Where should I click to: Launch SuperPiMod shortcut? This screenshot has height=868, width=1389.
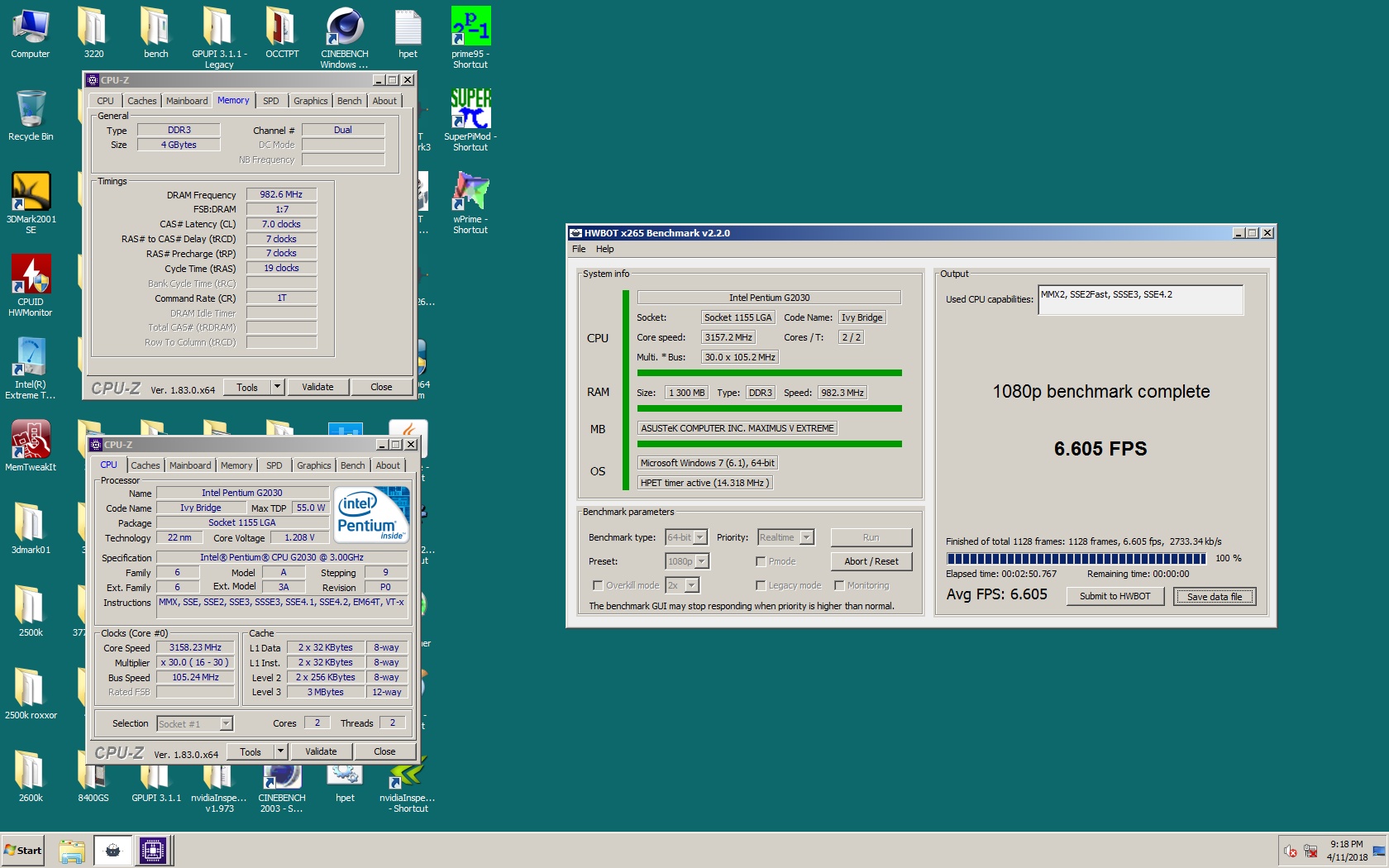(470, 120)
